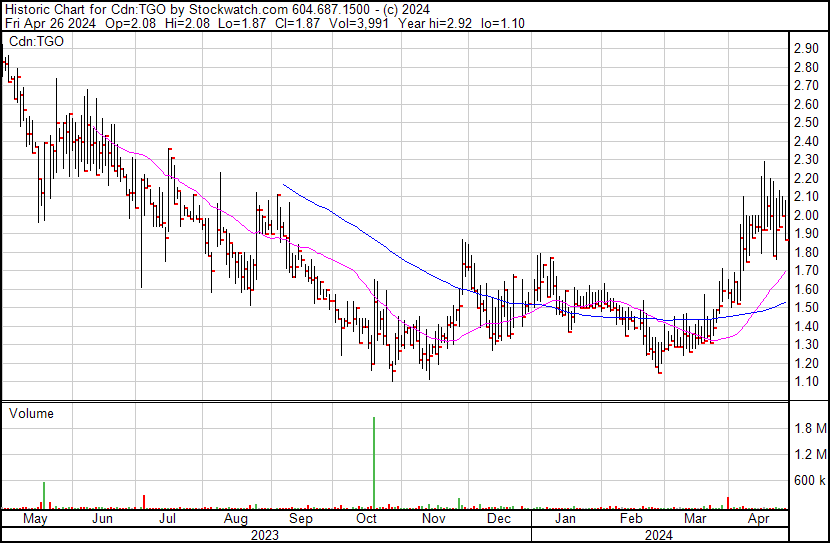Image resolution: width=830 pixels, height=543 pixels.
Task: Click the green May volume bar
Action: click(44, 495)
